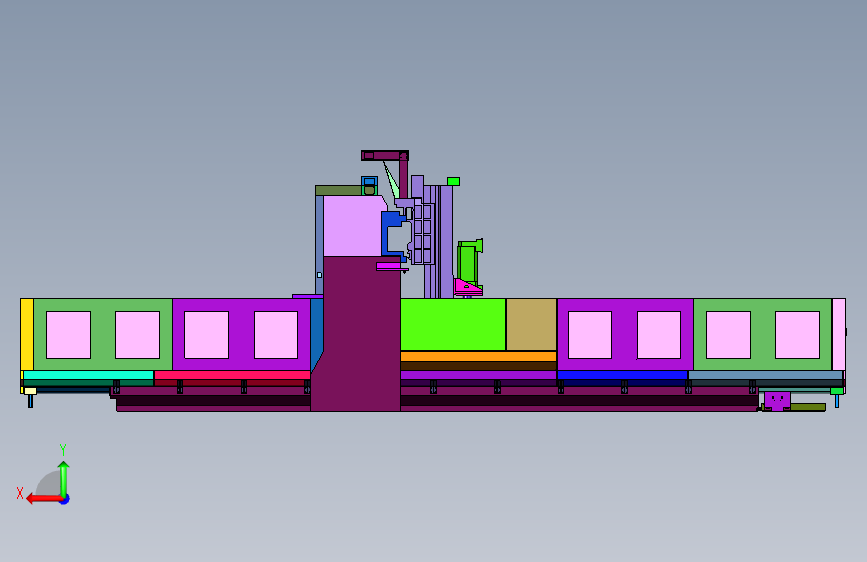Click the green Y axis arrow of the triad

[64, 479]
